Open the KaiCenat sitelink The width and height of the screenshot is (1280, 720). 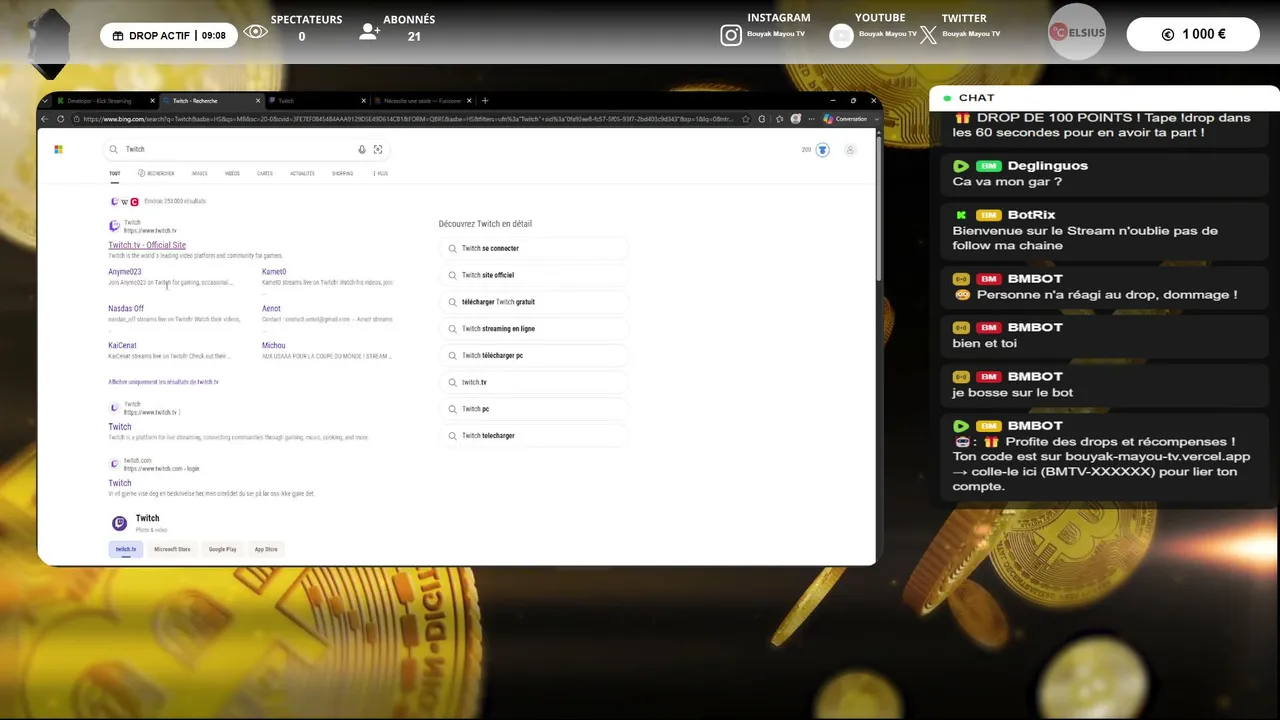[x=122, y=346]
